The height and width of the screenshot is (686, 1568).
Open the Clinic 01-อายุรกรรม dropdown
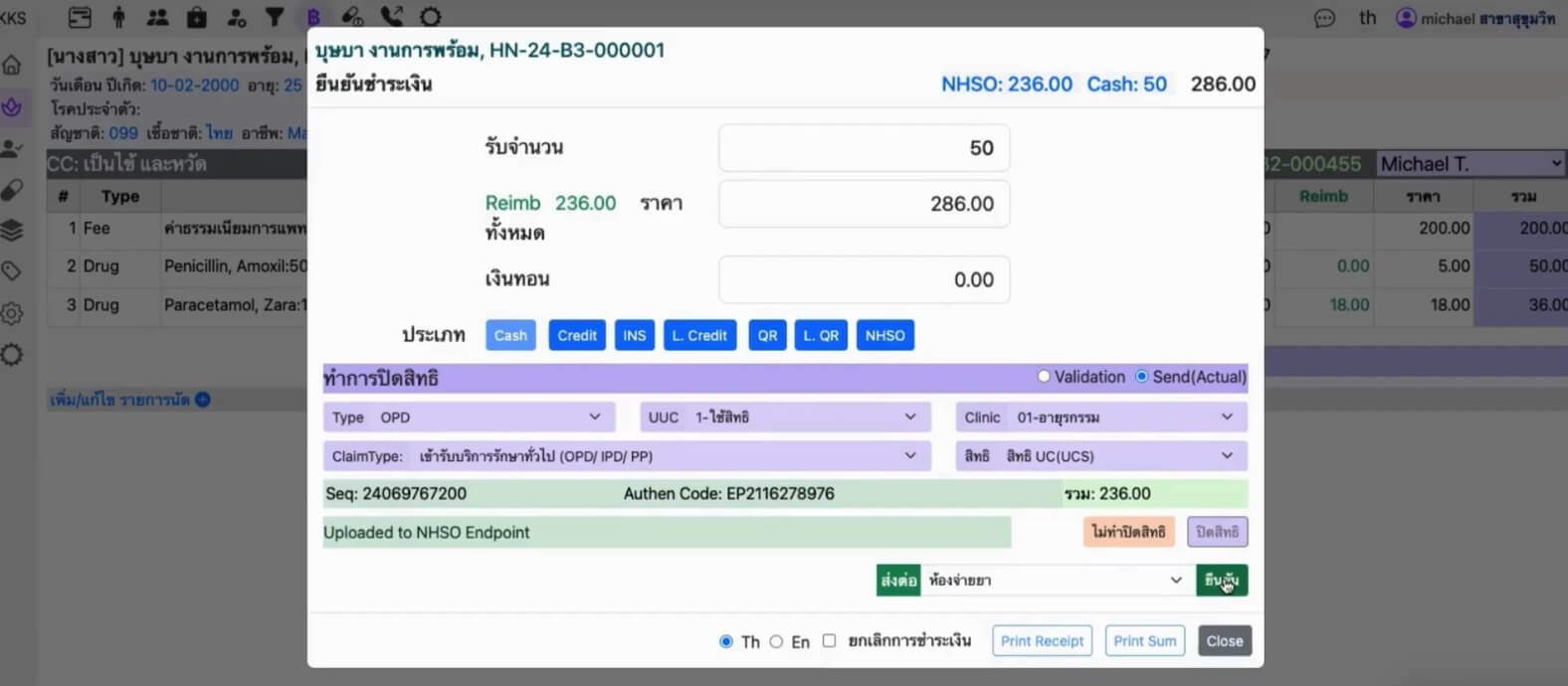coord(1101,418)
